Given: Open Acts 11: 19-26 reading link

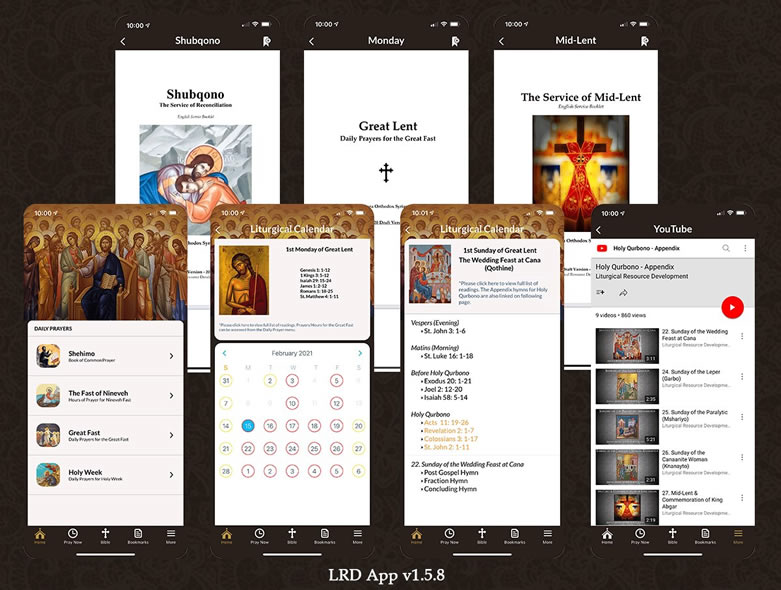Looking at the screenshot, I should (x=446, y=422).
